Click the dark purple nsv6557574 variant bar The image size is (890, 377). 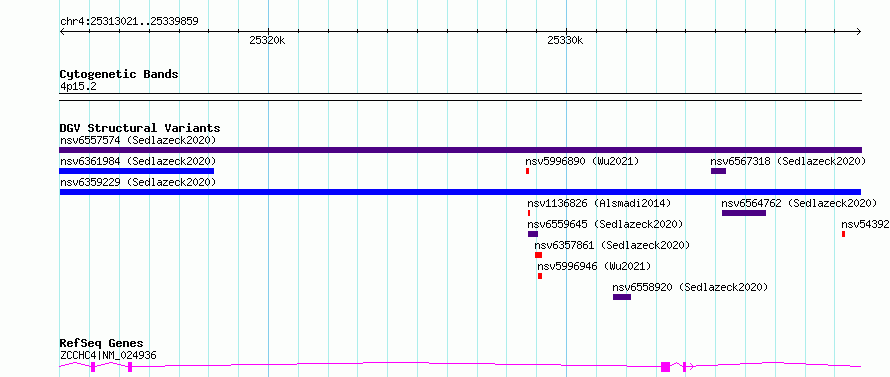point(460,150)
